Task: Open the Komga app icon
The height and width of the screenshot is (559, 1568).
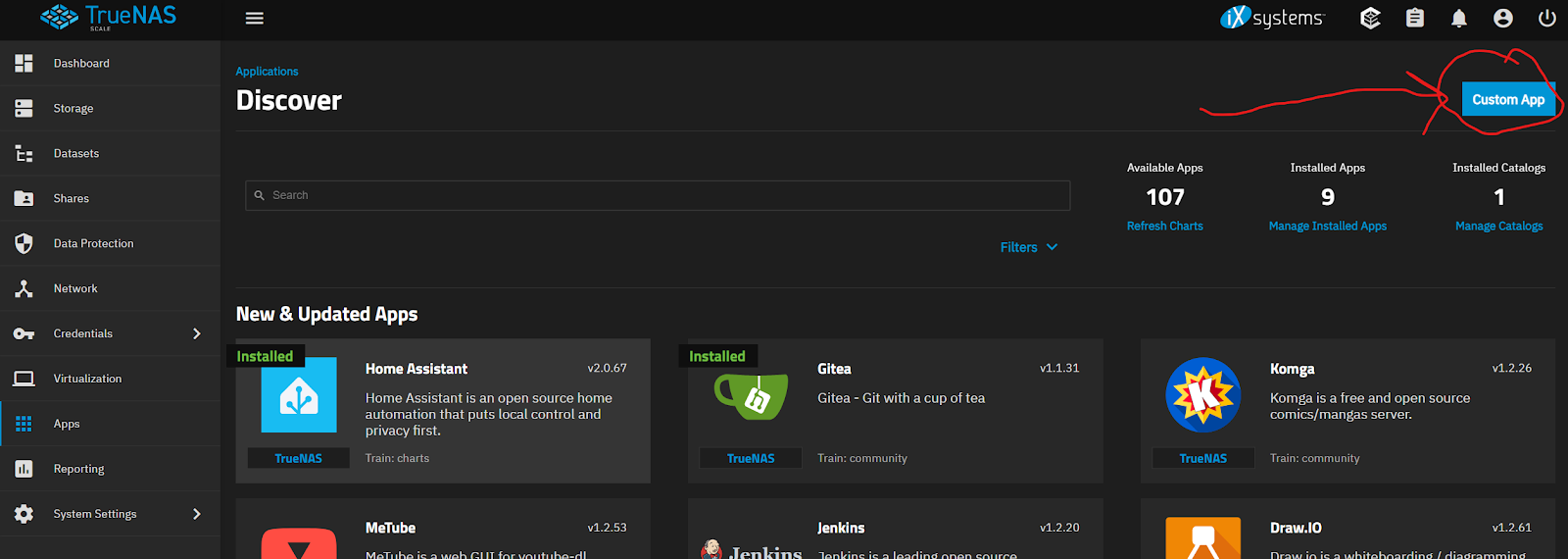Action: click(1203, 395)
